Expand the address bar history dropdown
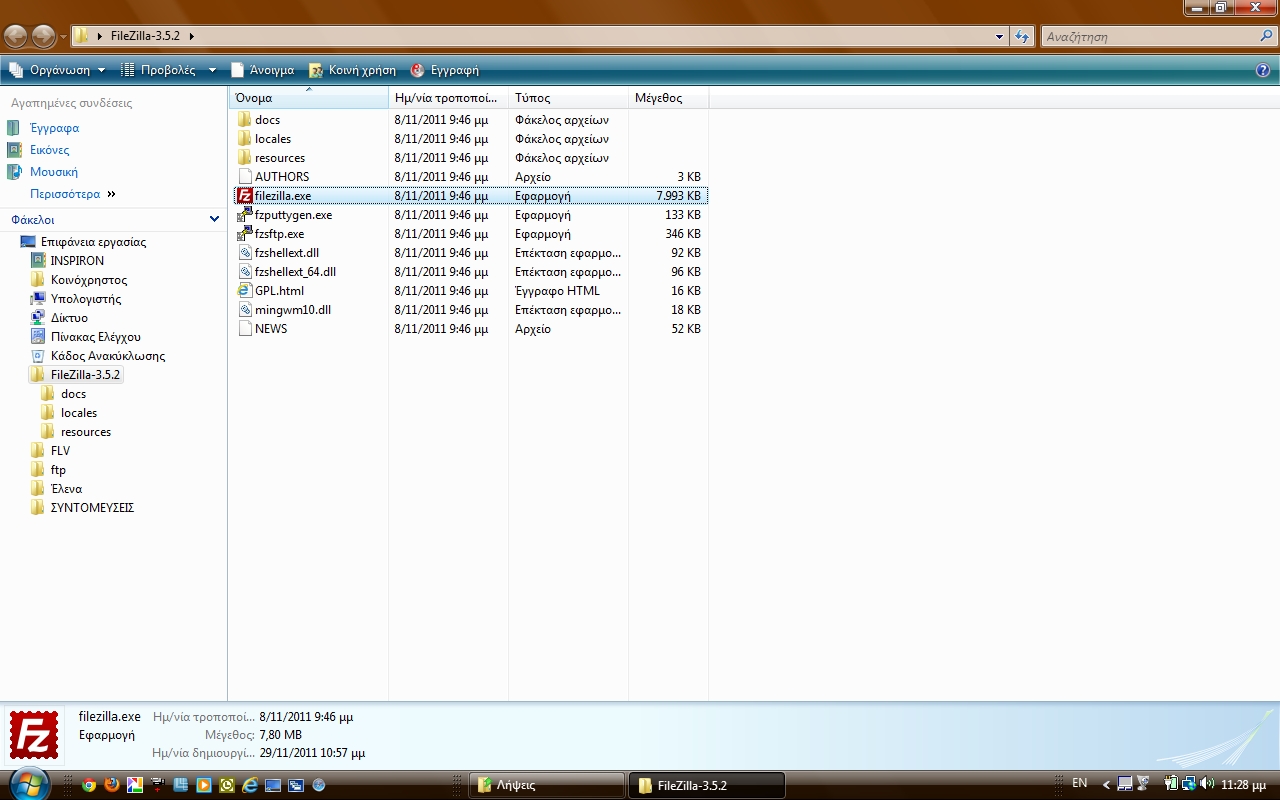Screen dimensions: 1280x800 click(1000, 37)
